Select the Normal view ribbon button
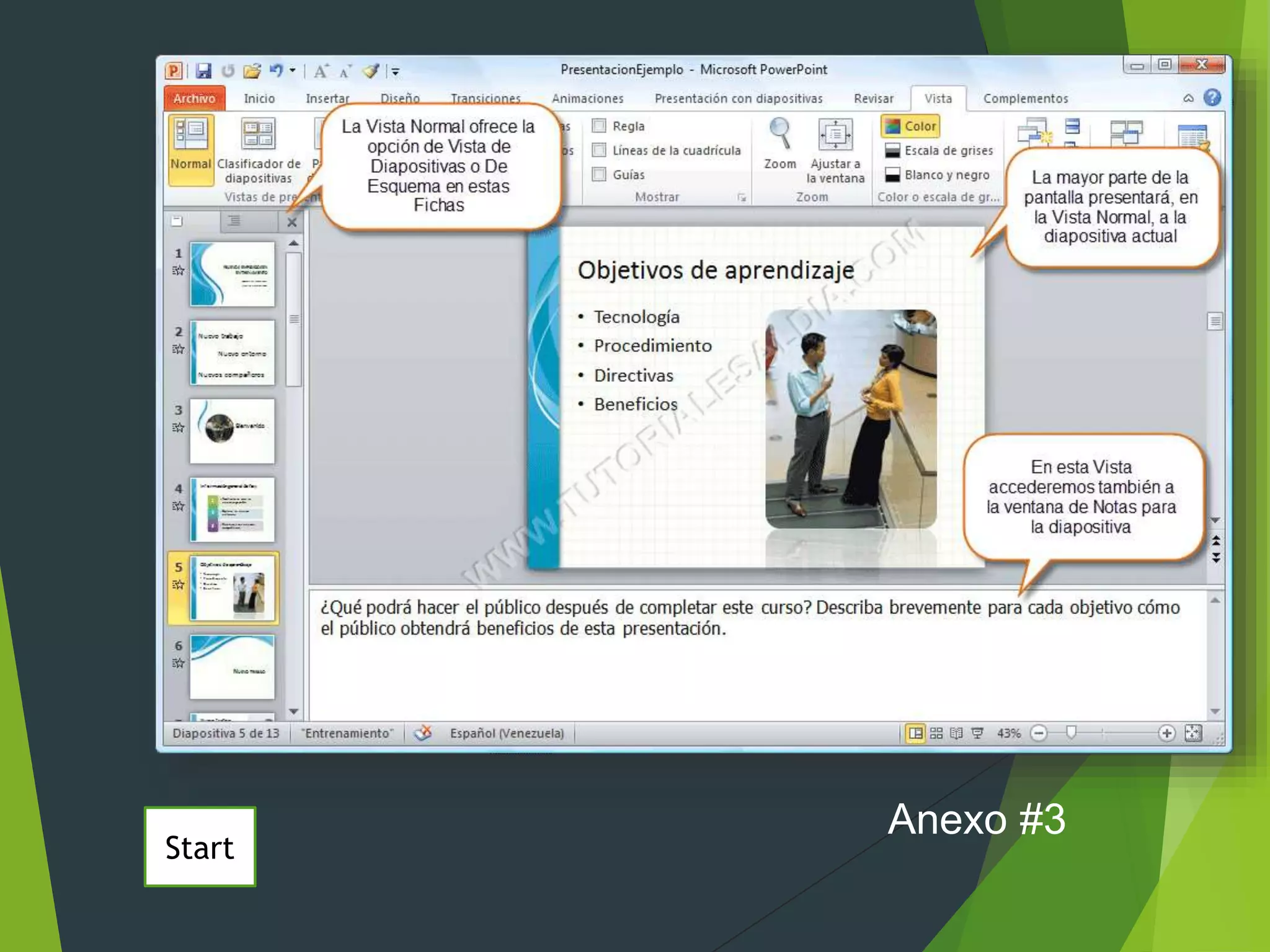The height and width of the screenshot is (952, 1270). tap(190, 149)
